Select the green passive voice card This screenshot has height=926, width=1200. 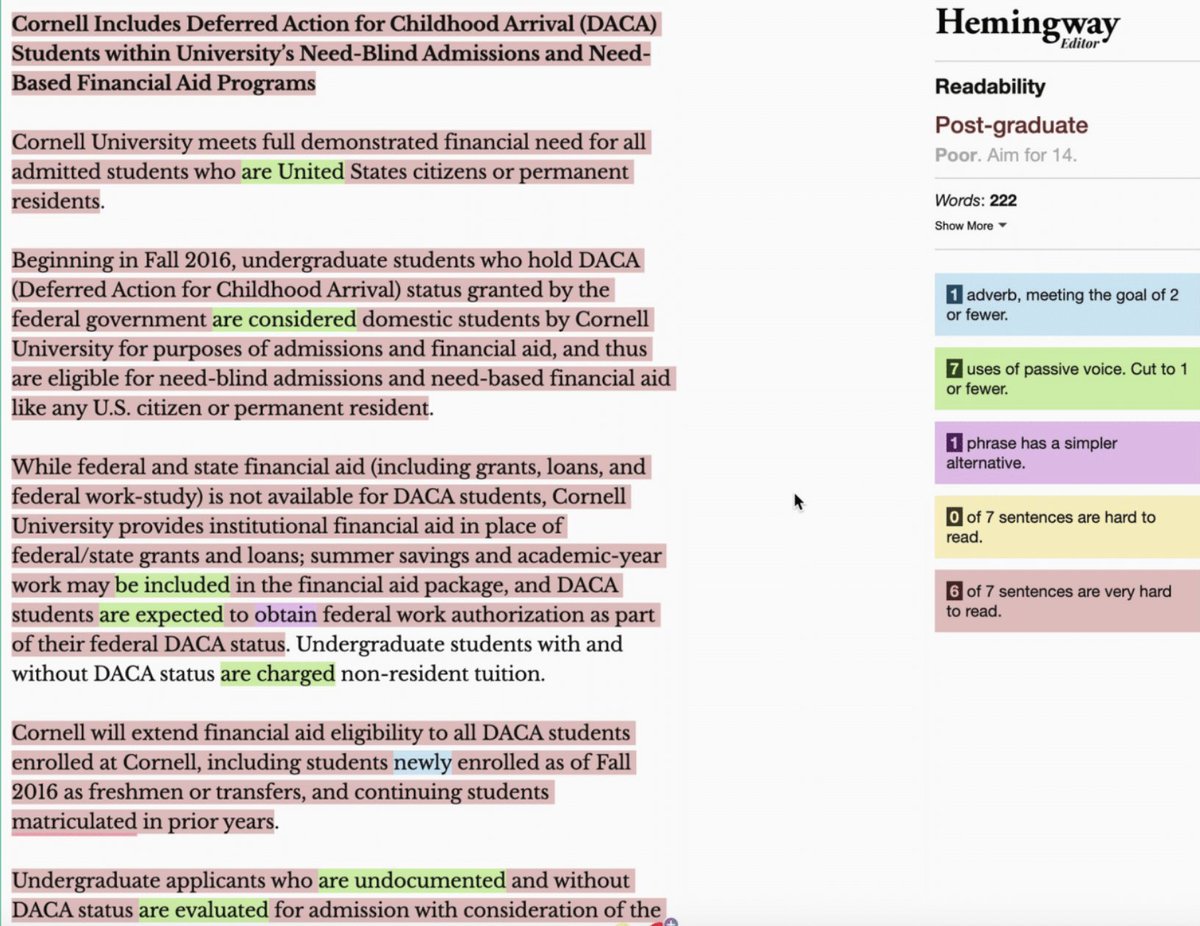(x=1067, y=379)
